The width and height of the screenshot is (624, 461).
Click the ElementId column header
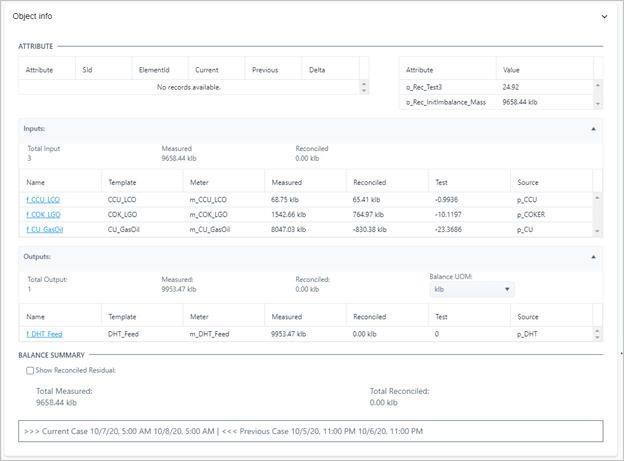point(151,71)
